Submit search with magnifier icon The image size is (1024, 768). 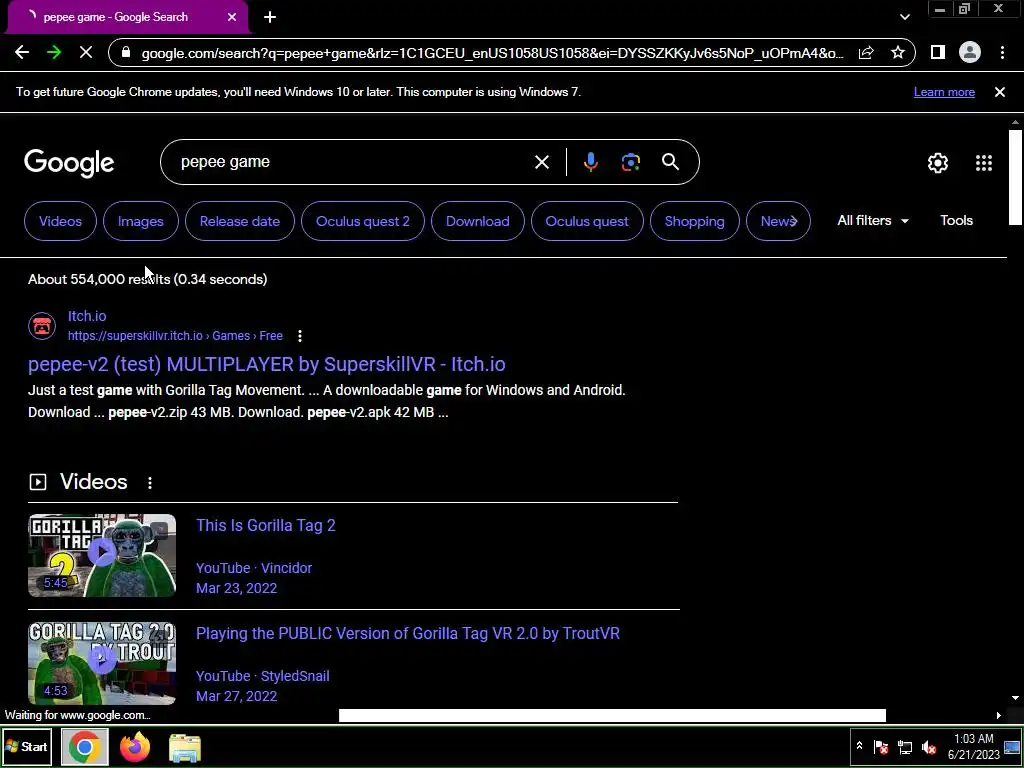[671, 162]
